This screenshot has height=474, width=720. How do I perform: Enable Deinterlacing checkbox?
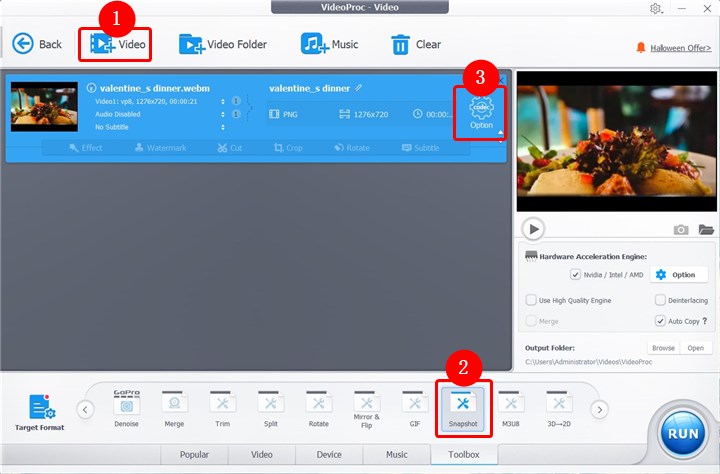(660, 300)
